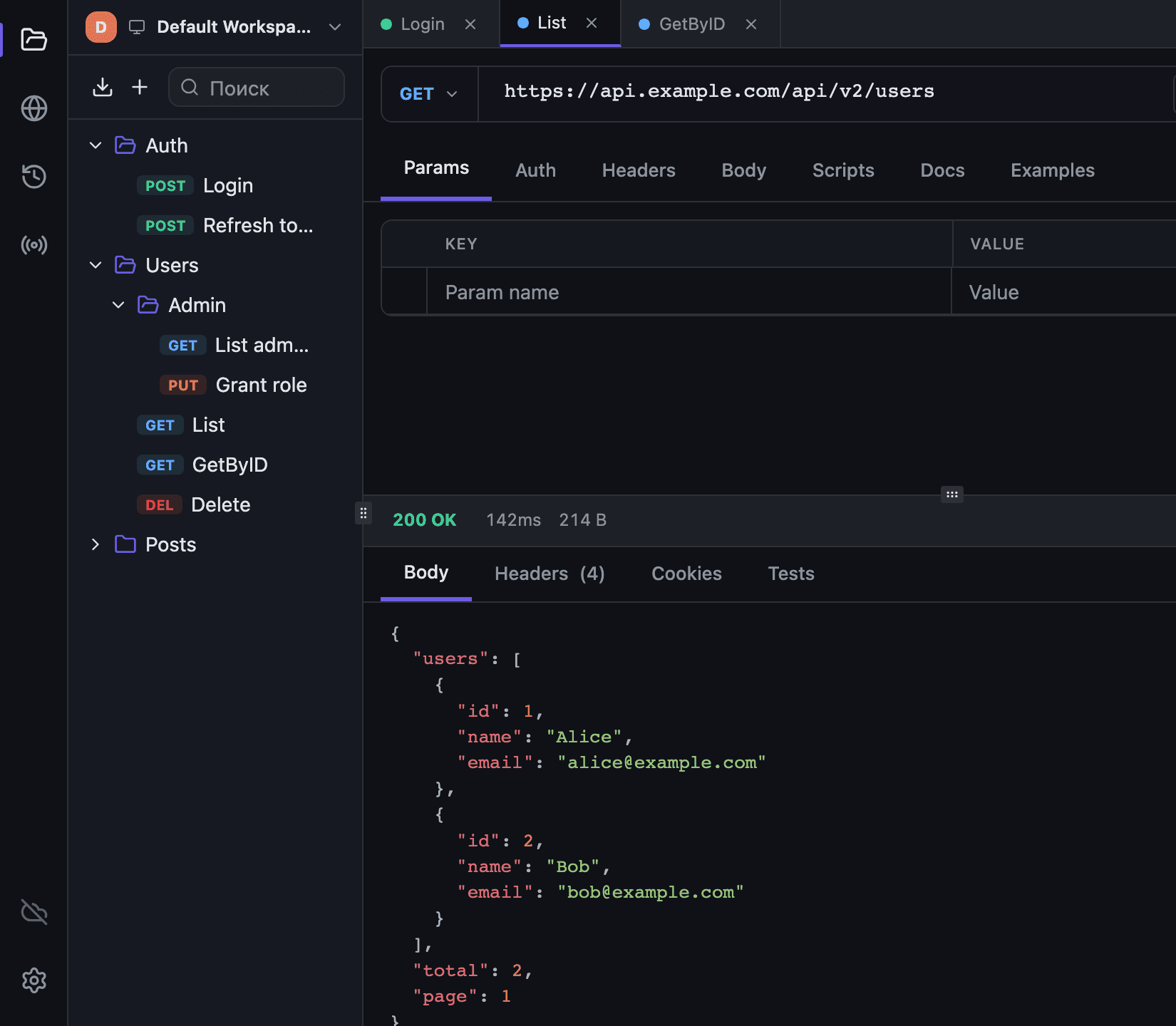The image size is (1176, 1026).
Task: Click the Param name input cell
Action: click(x=688, y=292)
